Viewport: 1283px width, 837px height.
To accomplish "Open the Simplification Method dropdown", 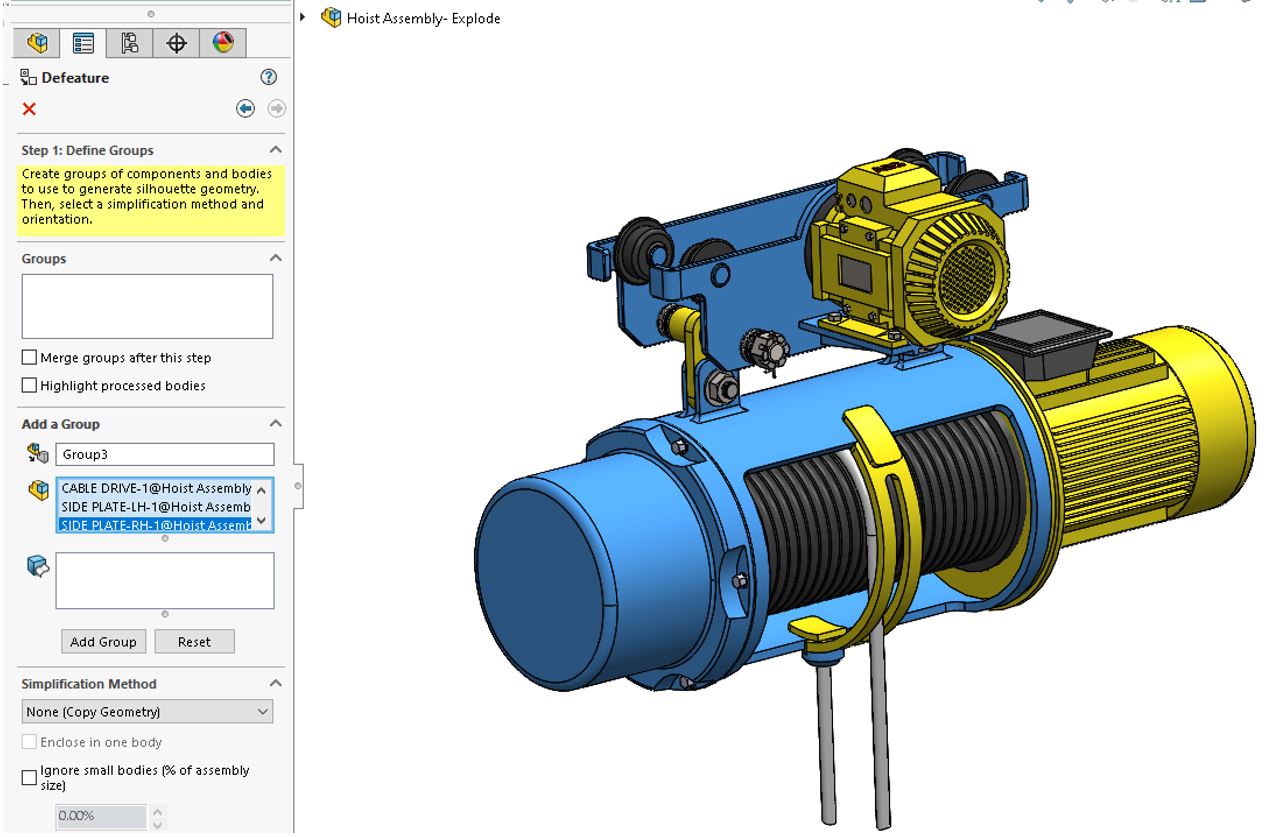I will click(x=147, y=712).
